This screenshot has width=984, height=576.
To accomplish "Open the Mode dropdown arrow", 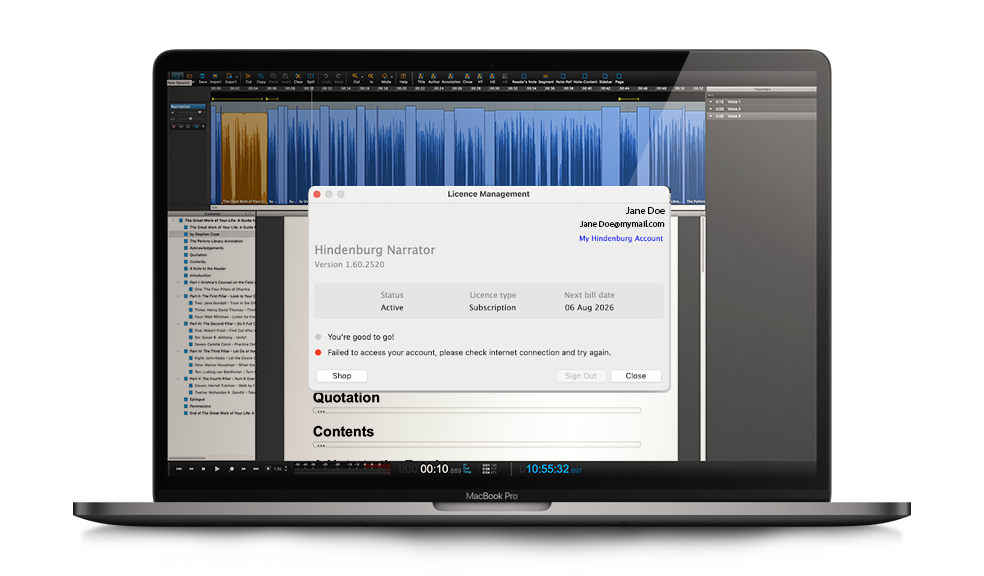I will (392, 77).
